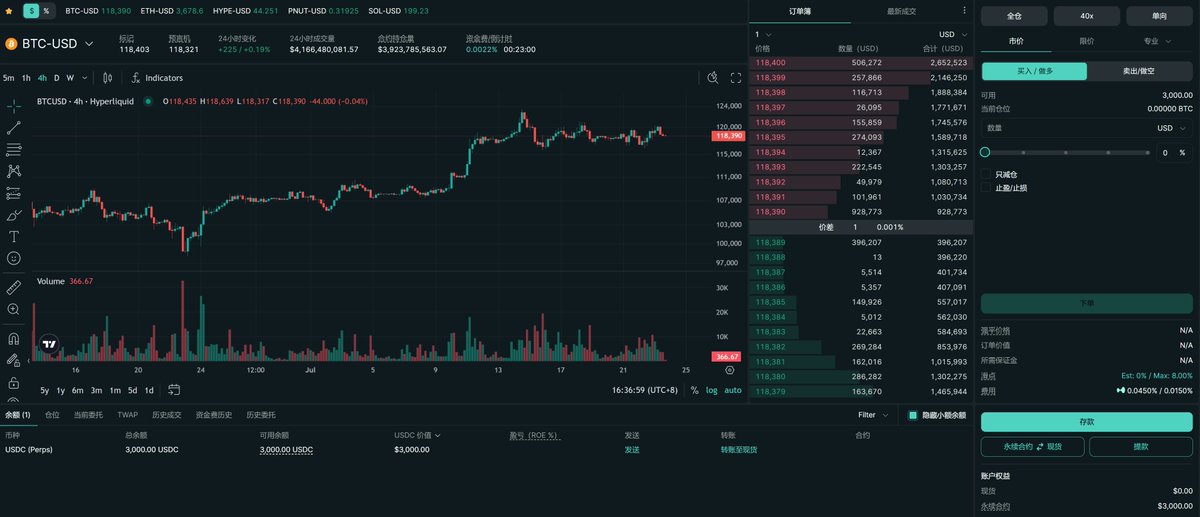Select the brush drawing tool
1200x517 pixels.
click(14, 215)
